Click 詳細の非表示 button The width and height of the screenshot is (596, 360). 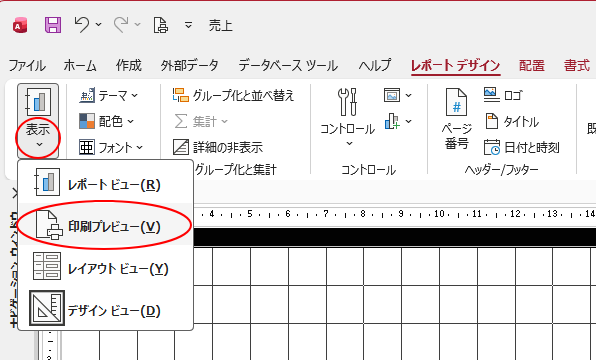tap(218, 147)
